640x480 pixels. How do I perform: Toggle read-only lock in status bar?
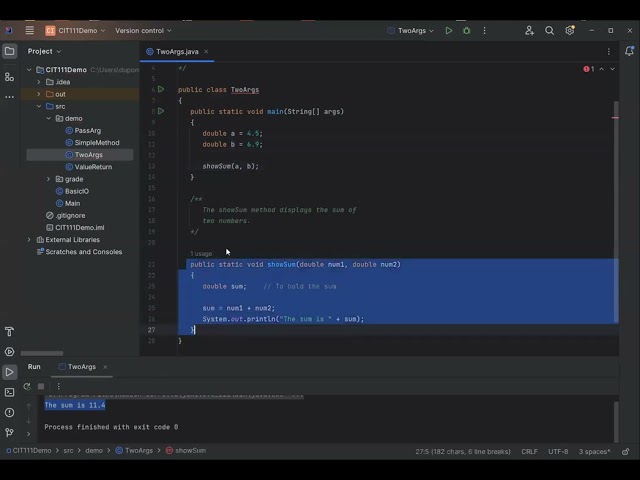625,451
